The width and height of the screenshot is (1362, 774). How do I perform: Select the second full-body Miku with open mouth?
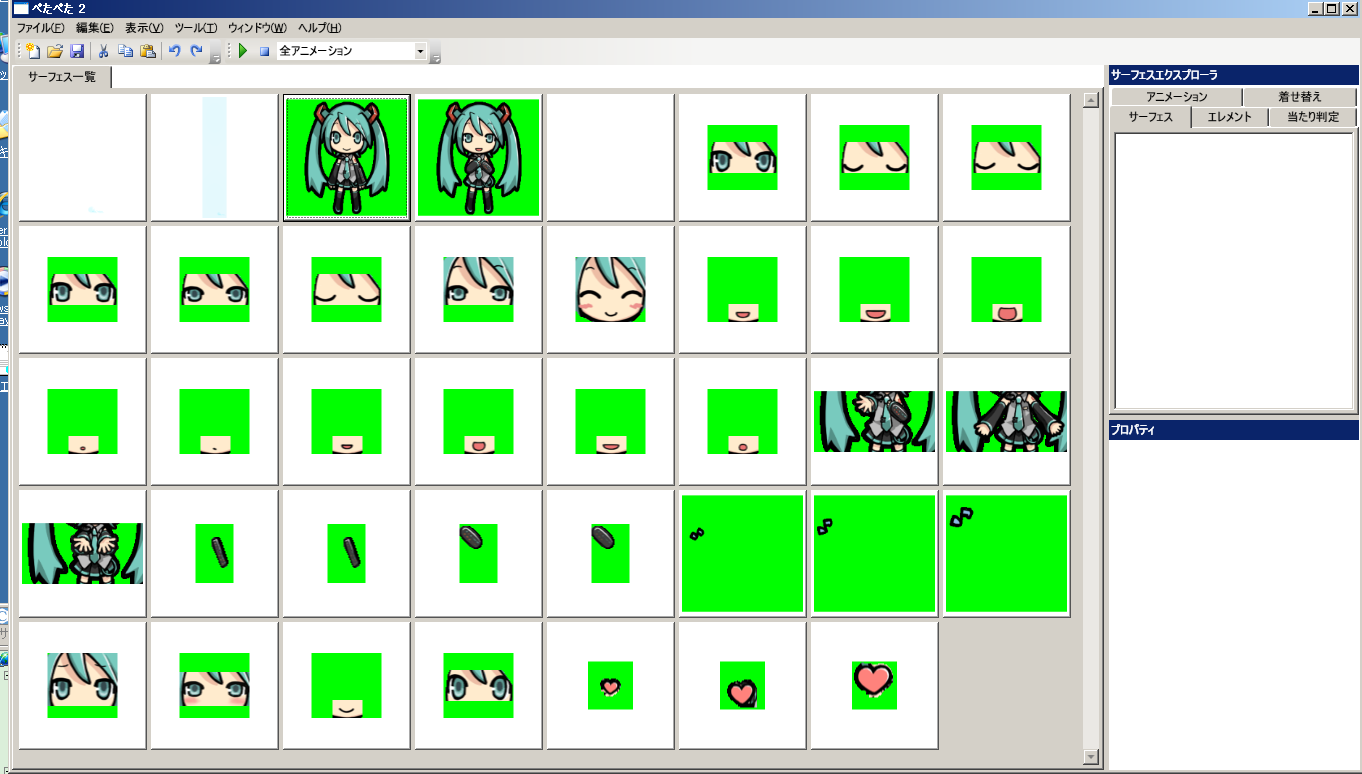click(478, 157)
